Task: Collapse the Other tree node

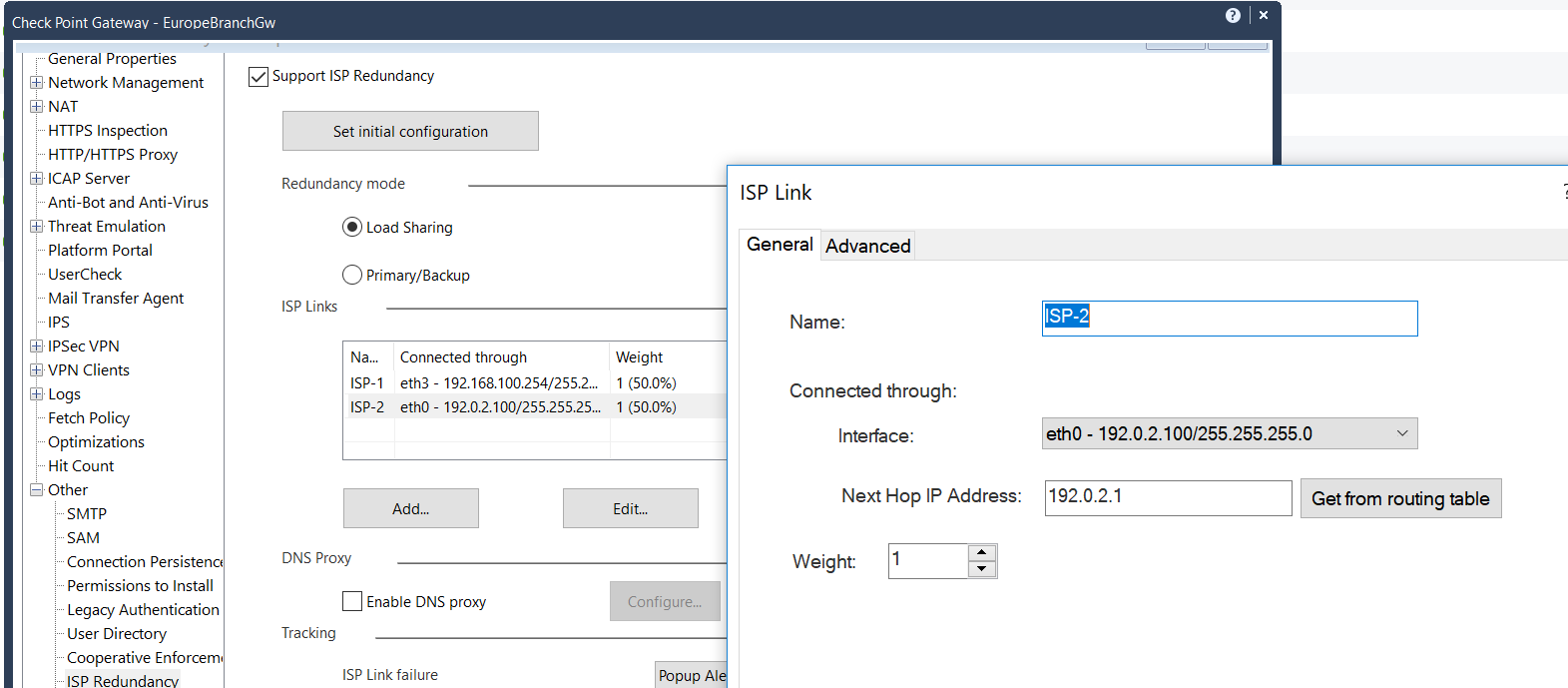Action: [x=37, y=490]
